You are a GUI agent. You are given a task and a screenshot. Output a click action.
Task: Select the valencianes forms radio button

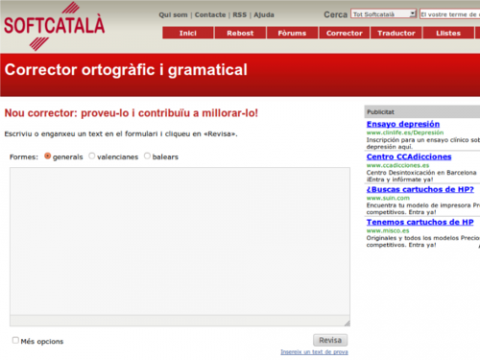tap(92, 156)
